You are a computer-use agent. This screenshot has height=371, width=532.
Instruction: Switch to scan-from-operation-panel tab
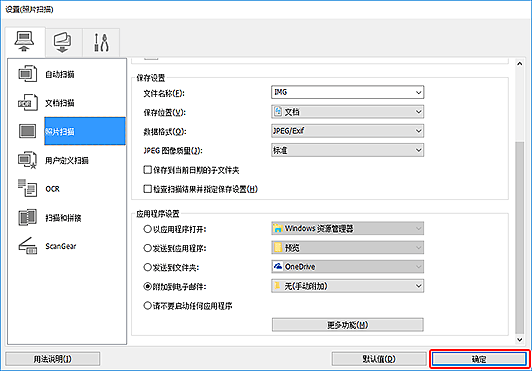63,42
